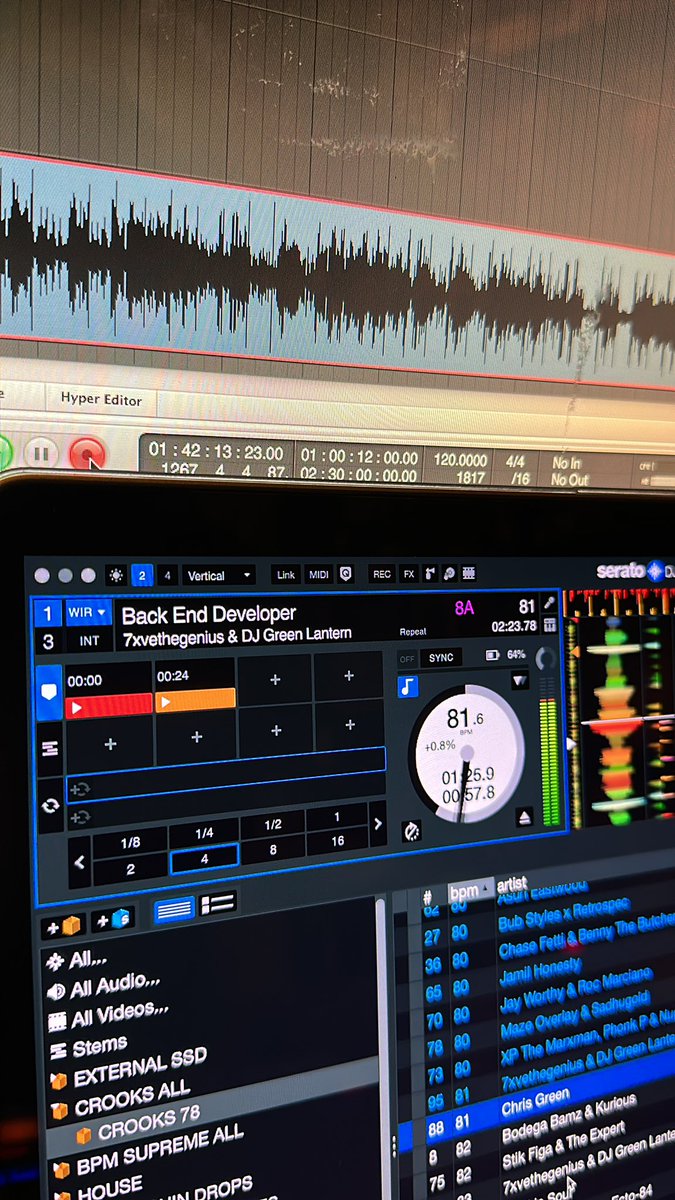This screenshot has width=675, height=1200.
Task: Click the calendar grid icon below pencil
Action: coord(550,625)
